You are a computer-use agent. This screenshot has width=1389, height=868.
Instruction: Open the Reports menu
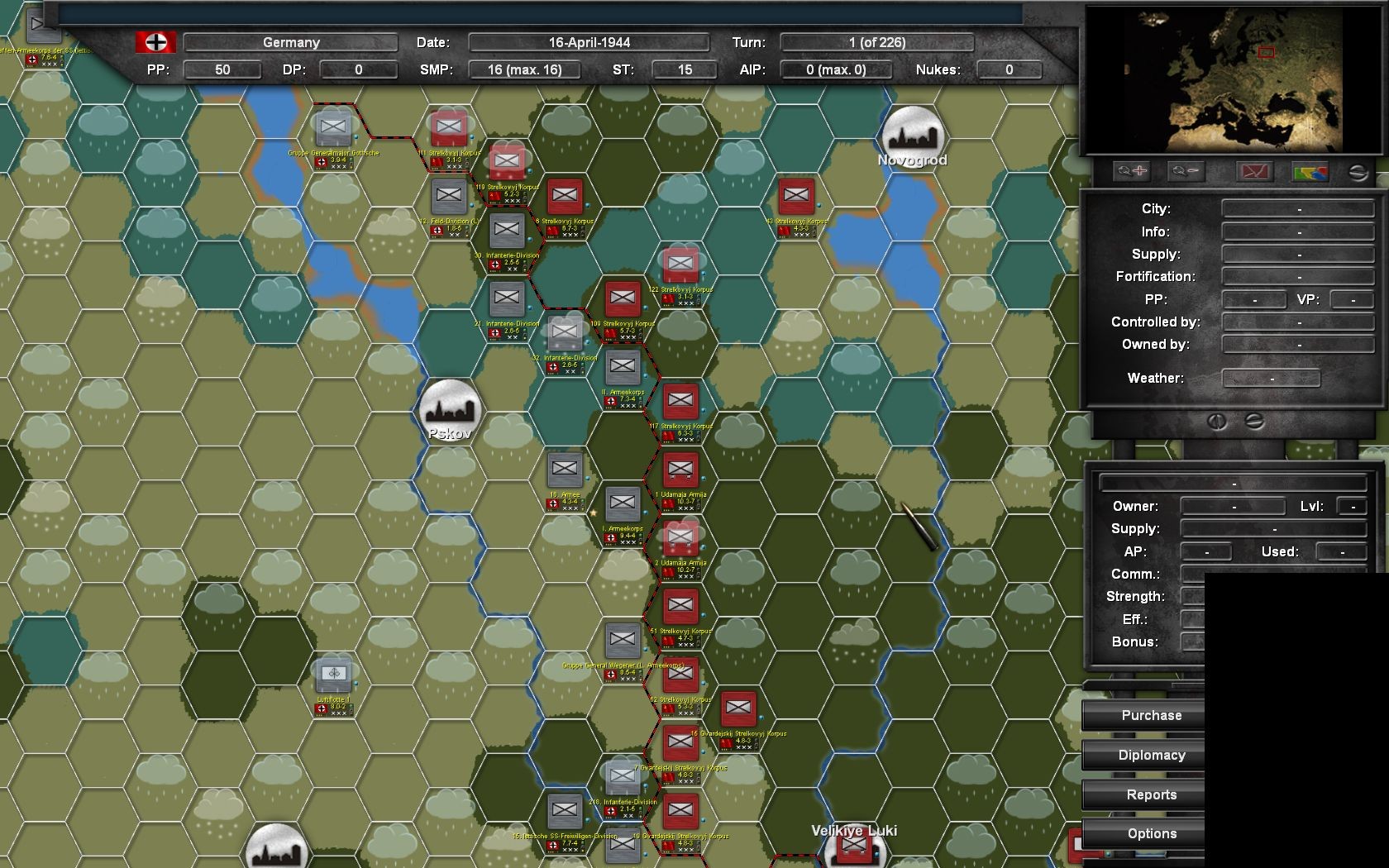tap(1151, 794)
